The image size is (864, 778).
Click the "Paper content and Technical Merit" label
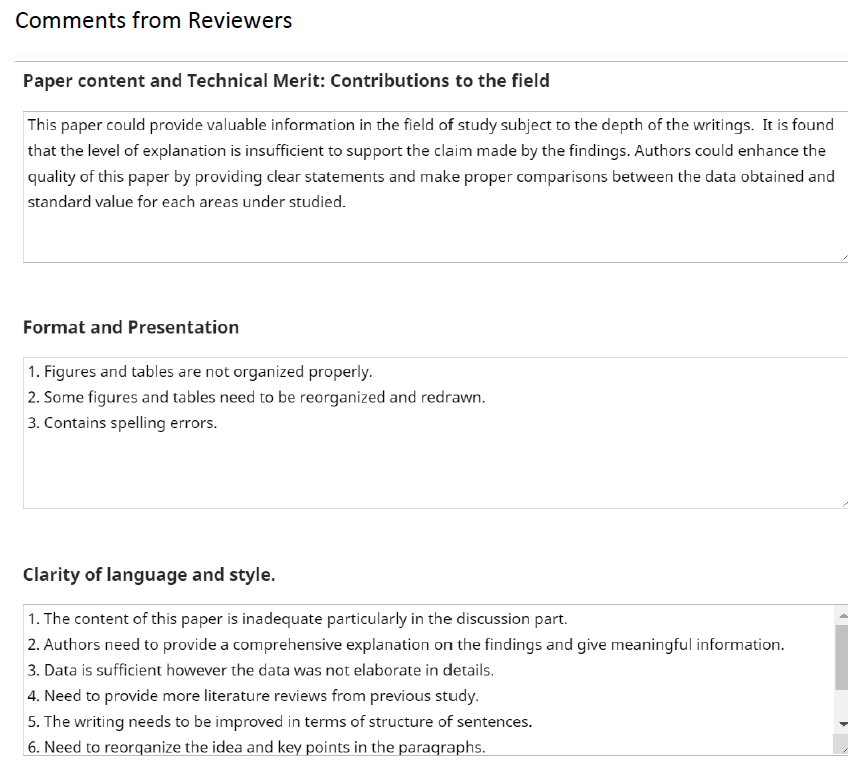point(286,81)
